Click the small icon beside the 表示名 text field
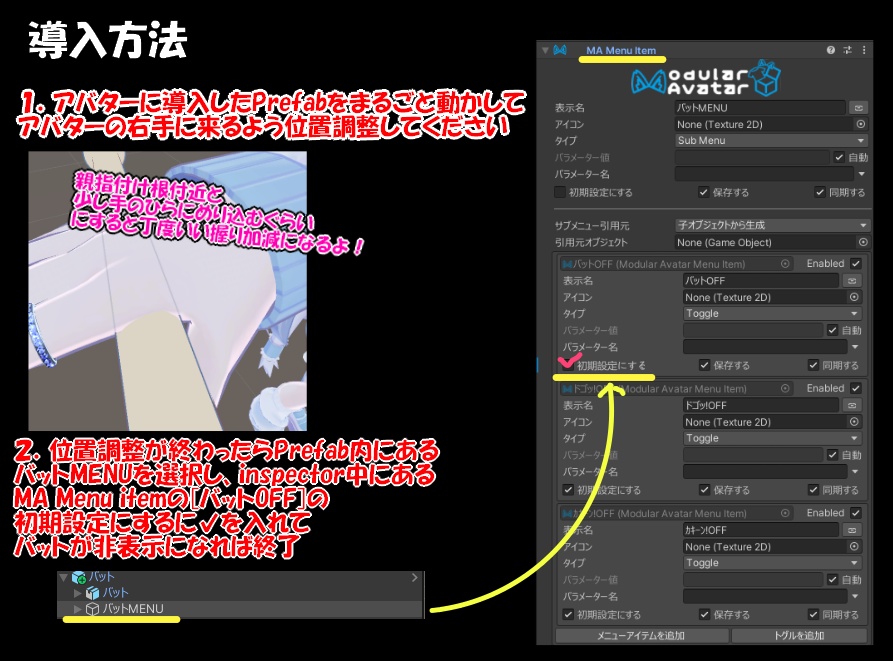 click(x=860, y=107)
